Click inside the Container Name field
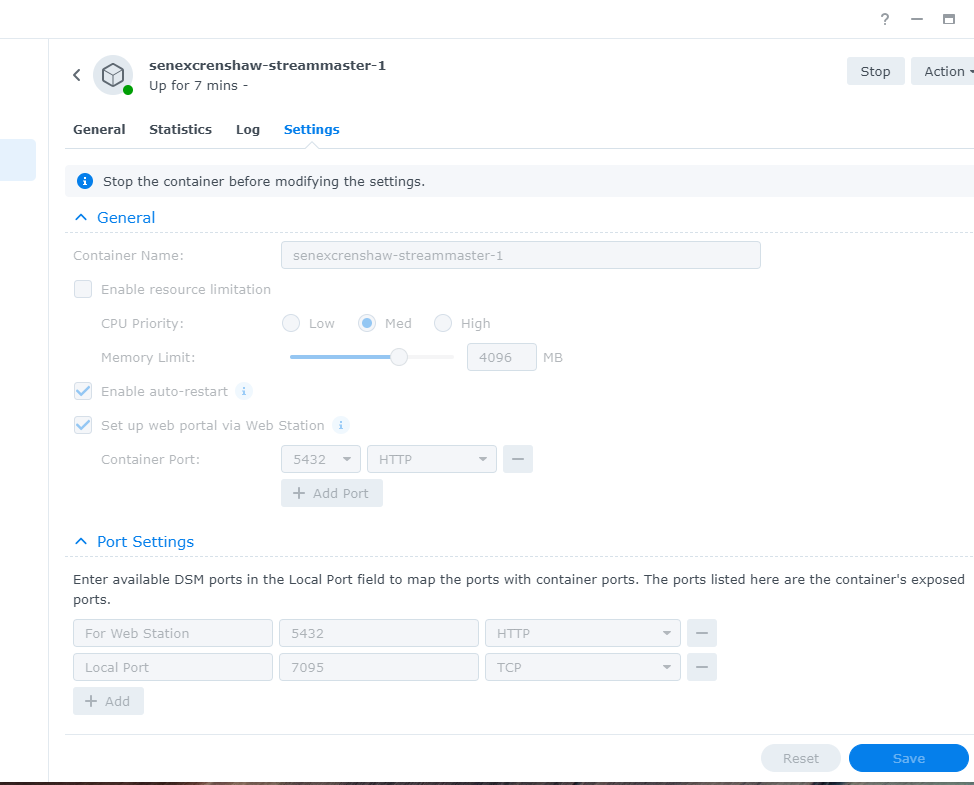This screenshot has height=785, width=974. pos(520,255)
